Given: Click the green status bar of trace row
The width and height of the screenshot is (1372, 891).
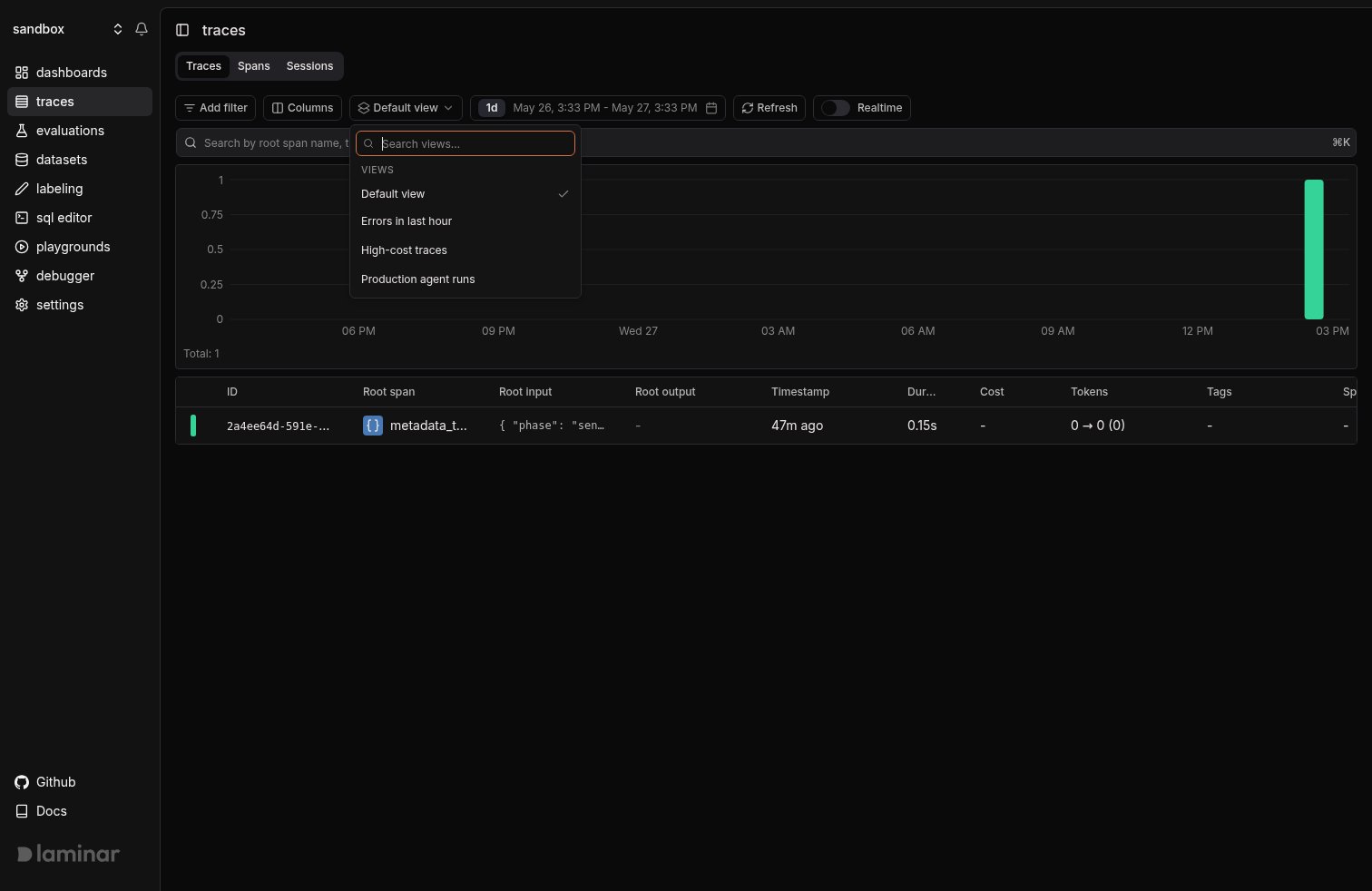Looking at the screenshot, I should point(193,426).
